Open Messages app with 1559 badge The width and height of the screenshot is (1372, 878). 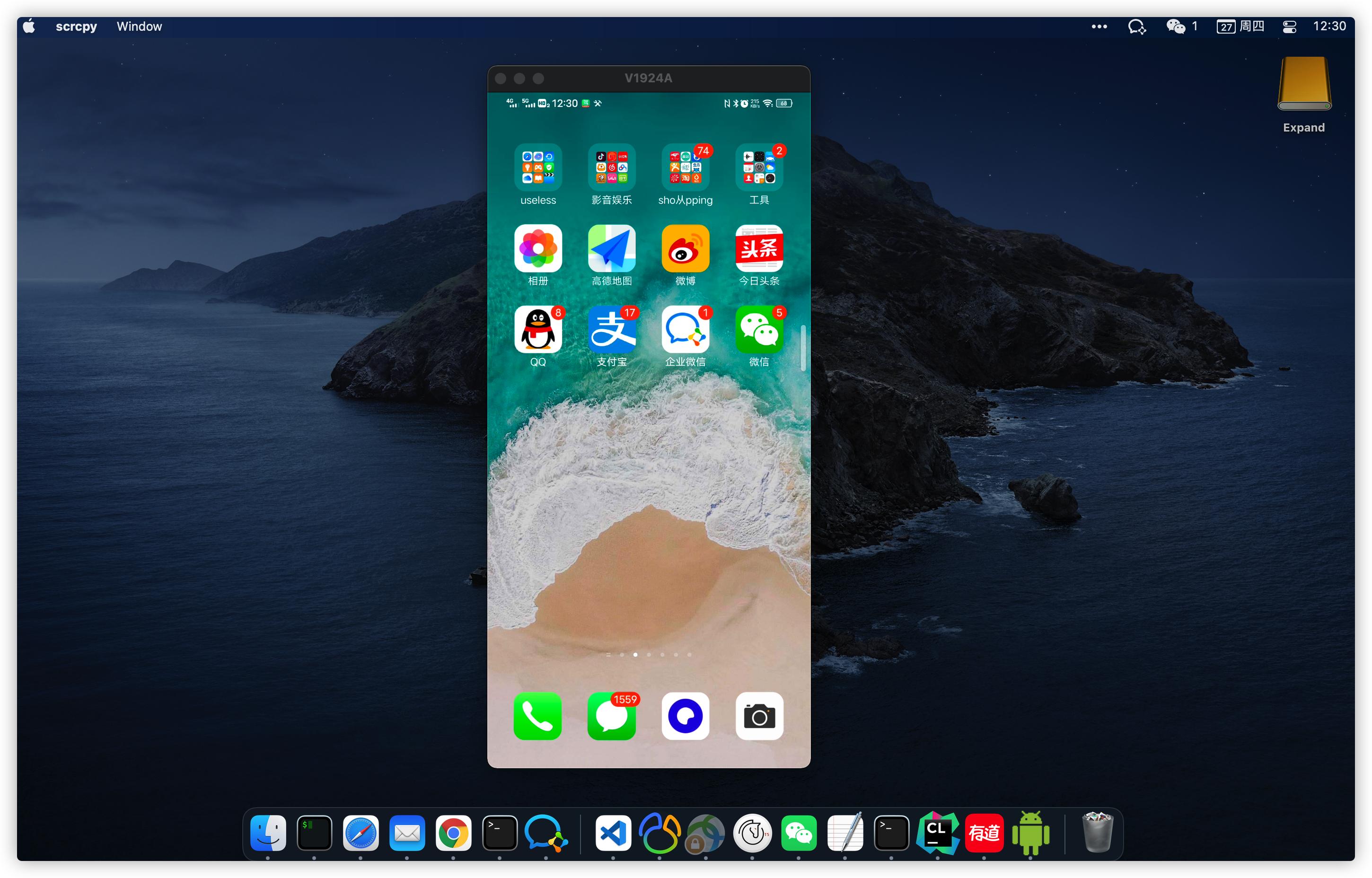point(612,716)
